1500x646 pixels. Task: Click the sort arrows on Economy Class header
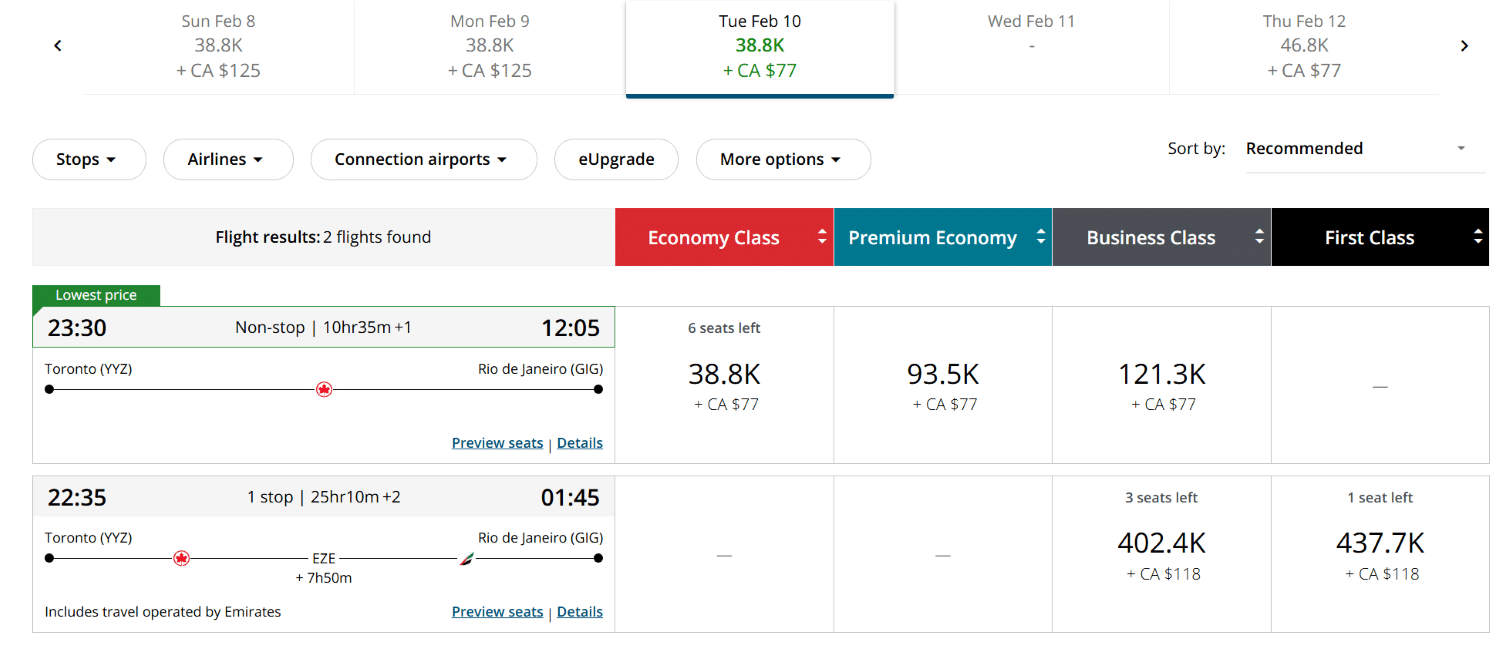[821, 237]
